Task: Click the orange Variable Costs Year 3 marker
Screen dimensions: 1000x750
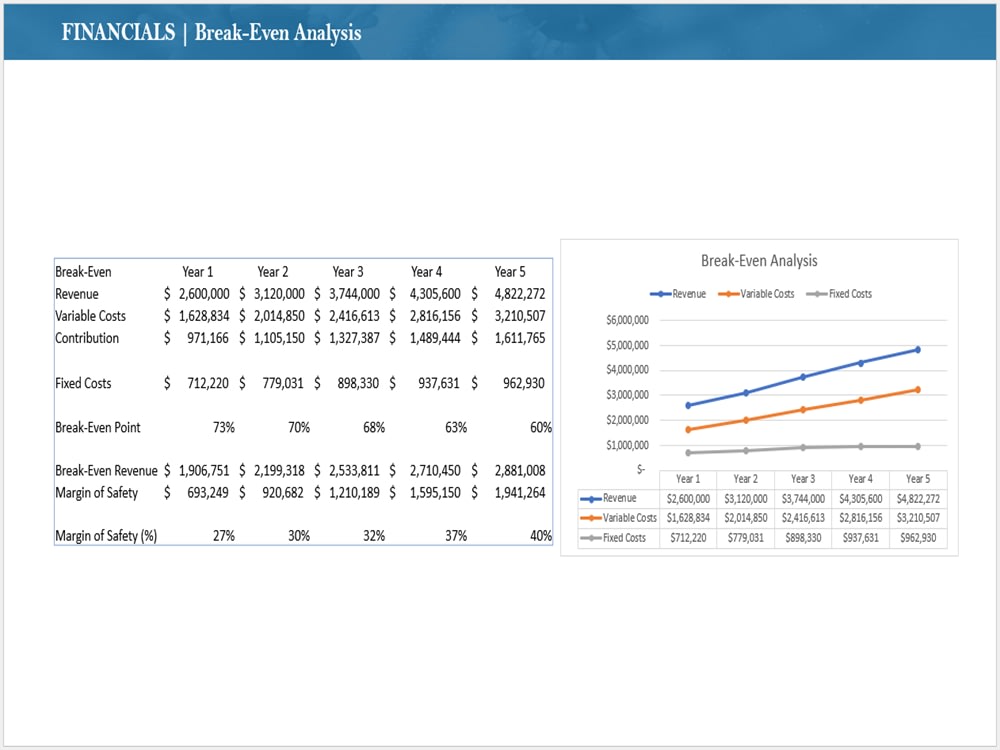Action: click(803, 409)
